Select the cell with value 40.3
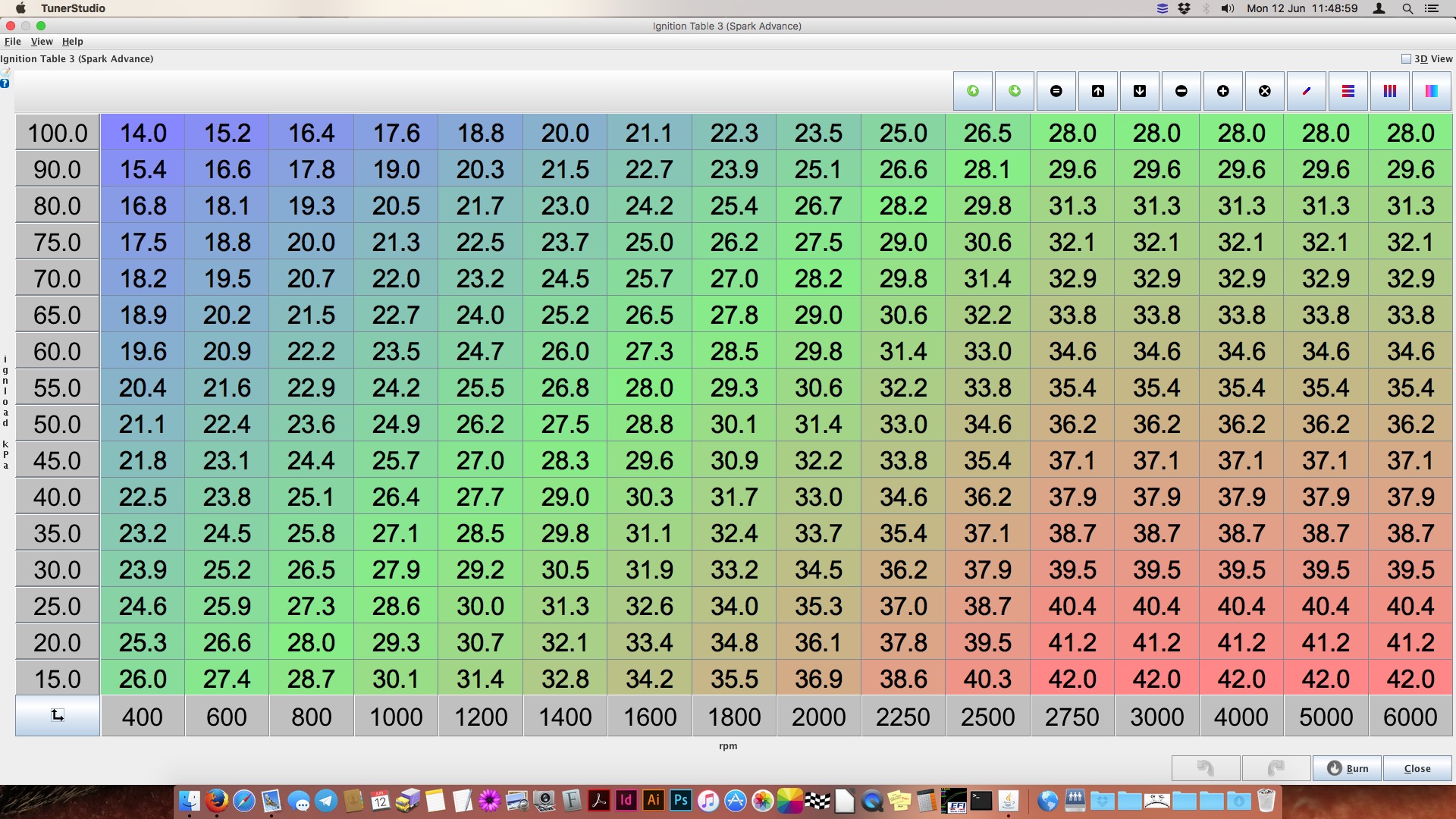The height and width of the screenshot is (819, 1456). pos(987,679)
